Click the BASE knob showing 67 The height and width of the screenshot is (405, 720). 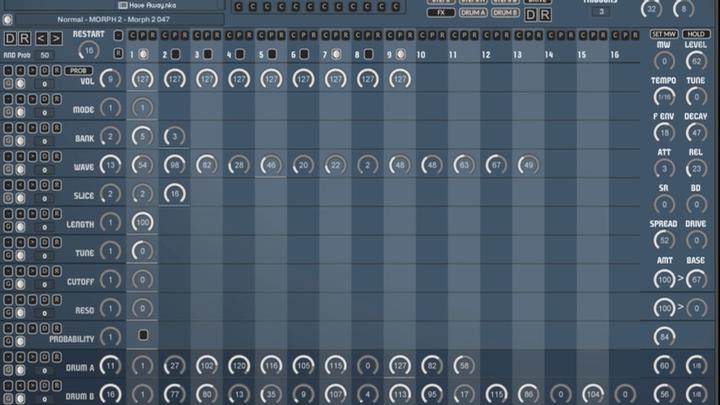[x=696, y=280]
